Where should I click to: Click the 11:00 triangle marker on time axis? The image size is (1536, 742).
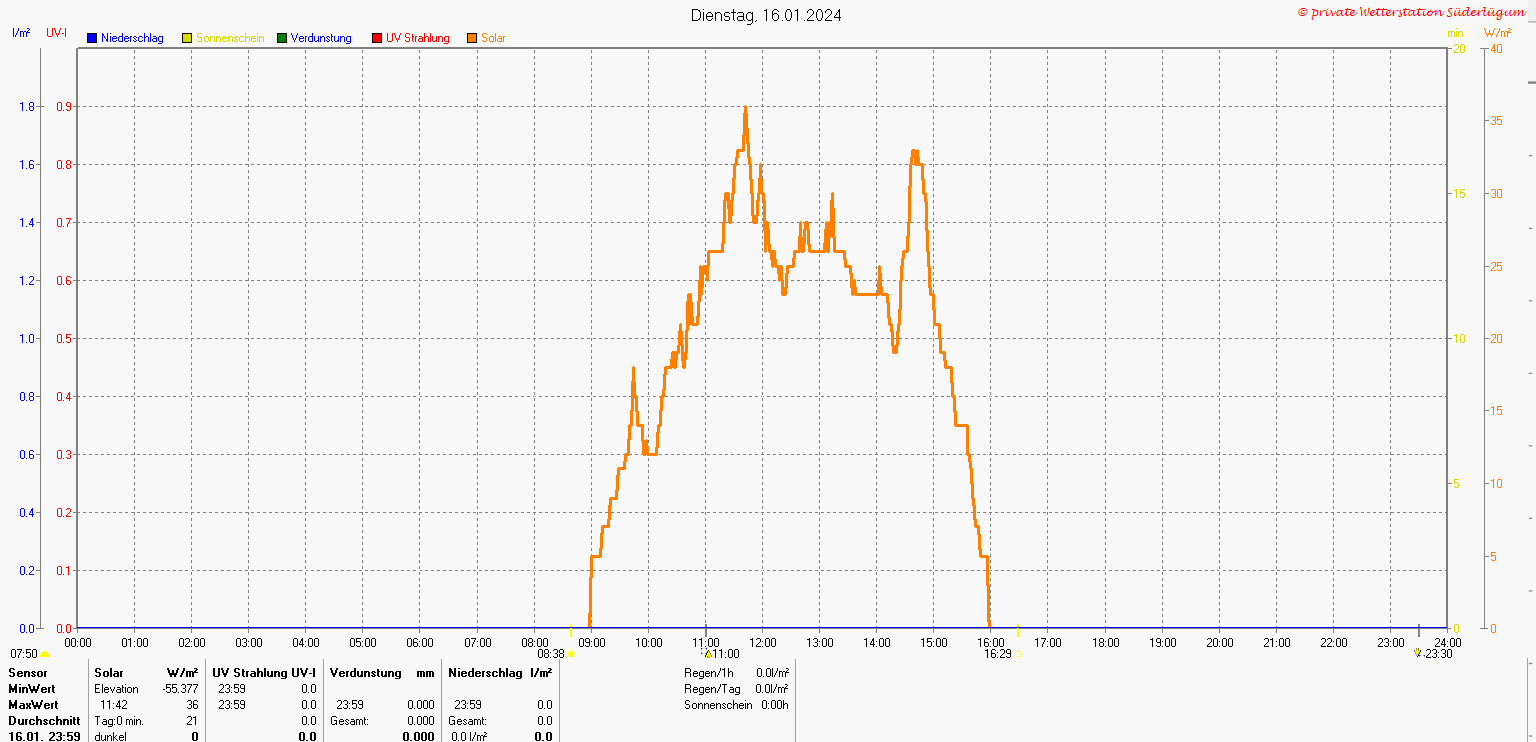(708, 654)
